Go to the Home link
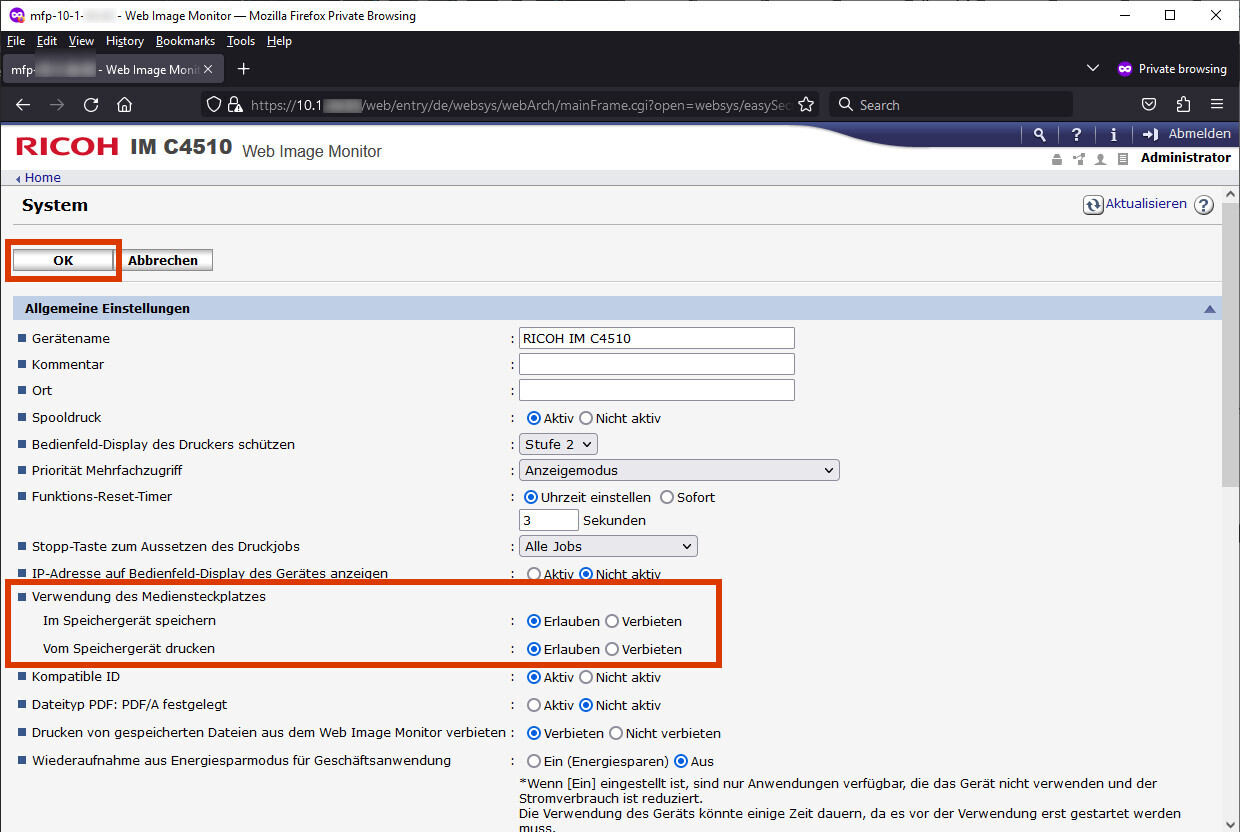This screenshot has height=832, width=1240. click(x=43, y=178)
